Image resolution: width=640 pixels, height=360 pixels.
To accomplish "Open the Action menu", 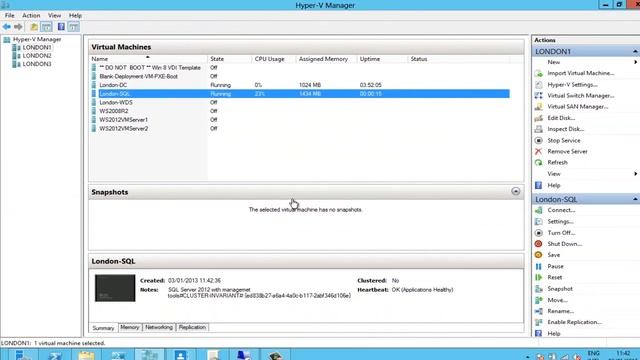I will point(31,16).
